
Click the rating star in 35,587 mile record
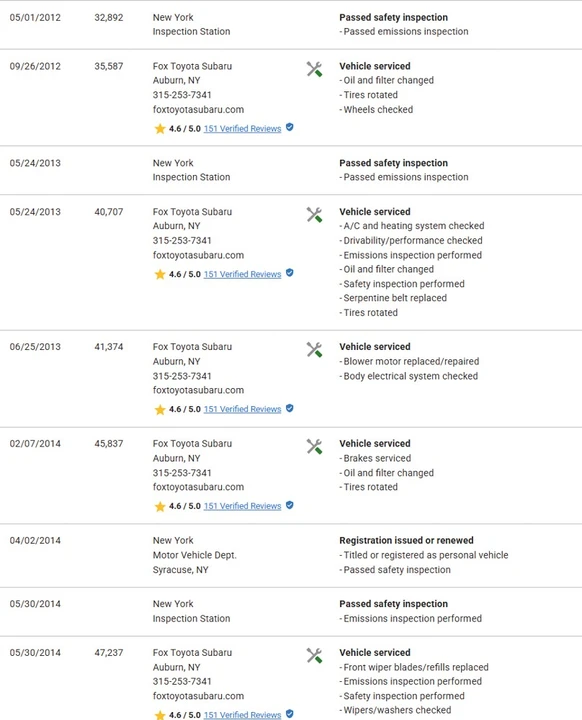(160, 129)
